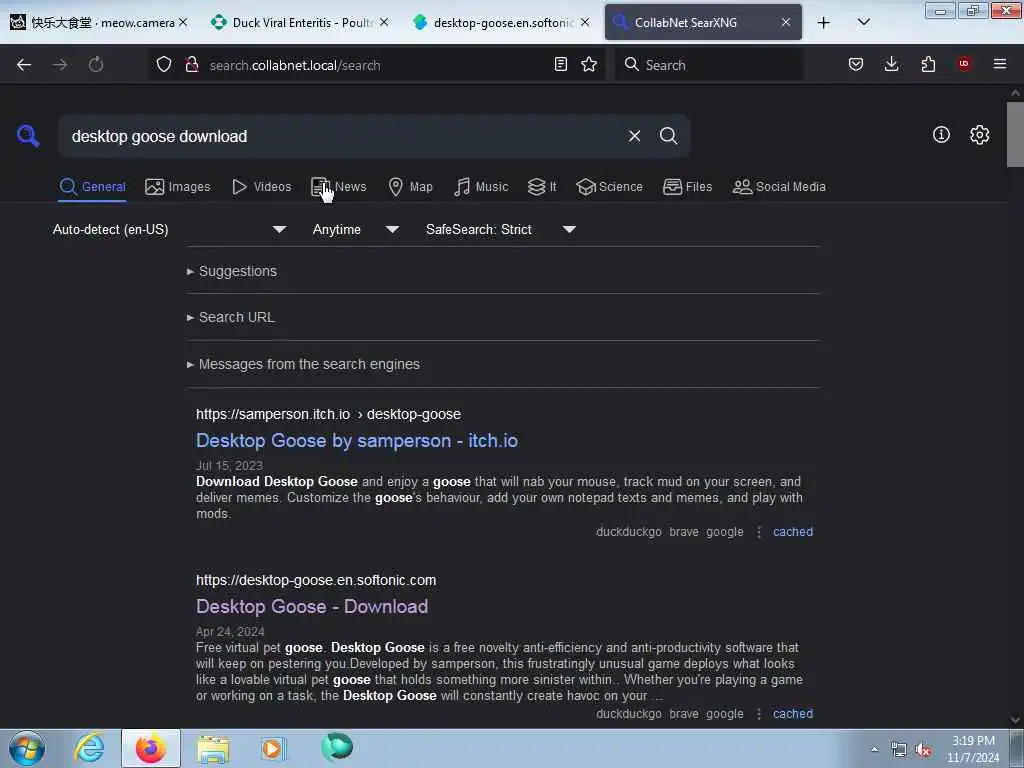Click the browser Back arrow
This screenshot has height=768, width=1024.
(x=24, y=65)
